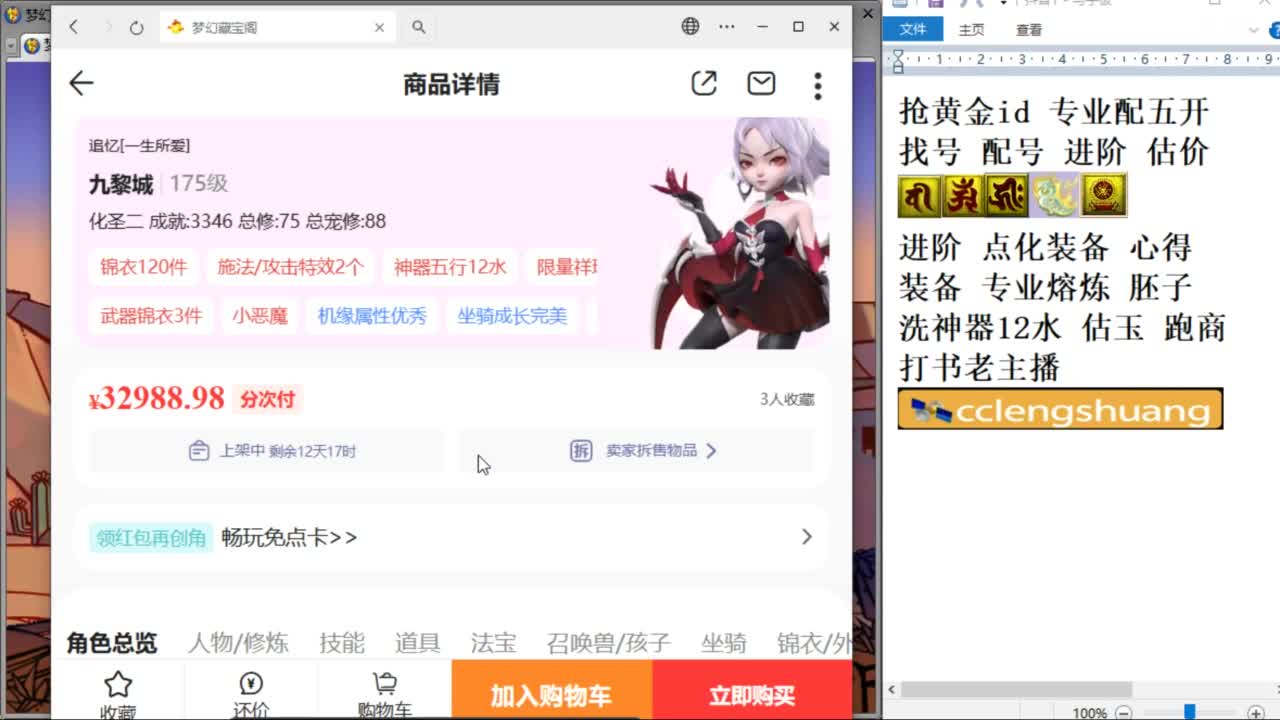Screen dimensions: 1280x720
Task: Click the globe language icon
Action: tap(690, 27)
